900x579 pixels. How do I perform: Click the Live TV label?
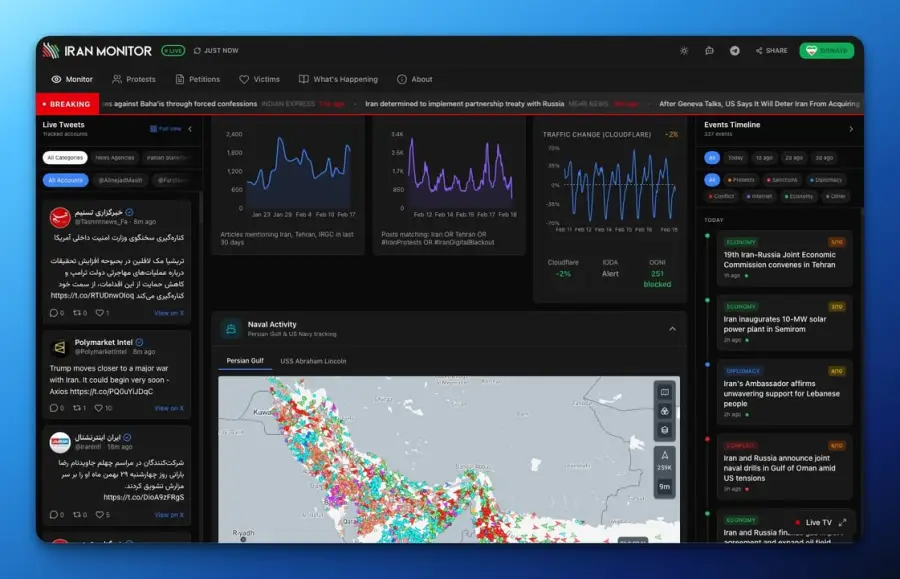tap(818, 523)
